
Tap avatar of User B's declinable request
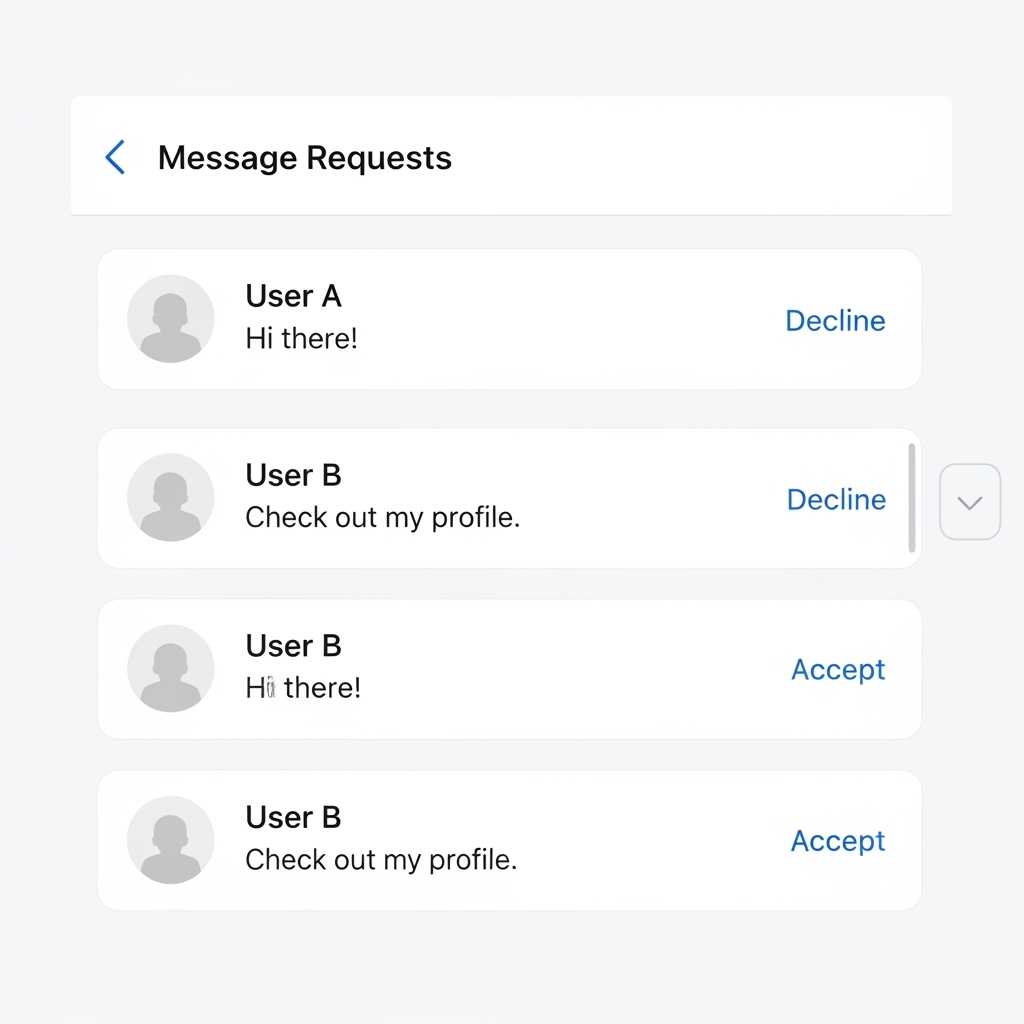tap(170, 498)
